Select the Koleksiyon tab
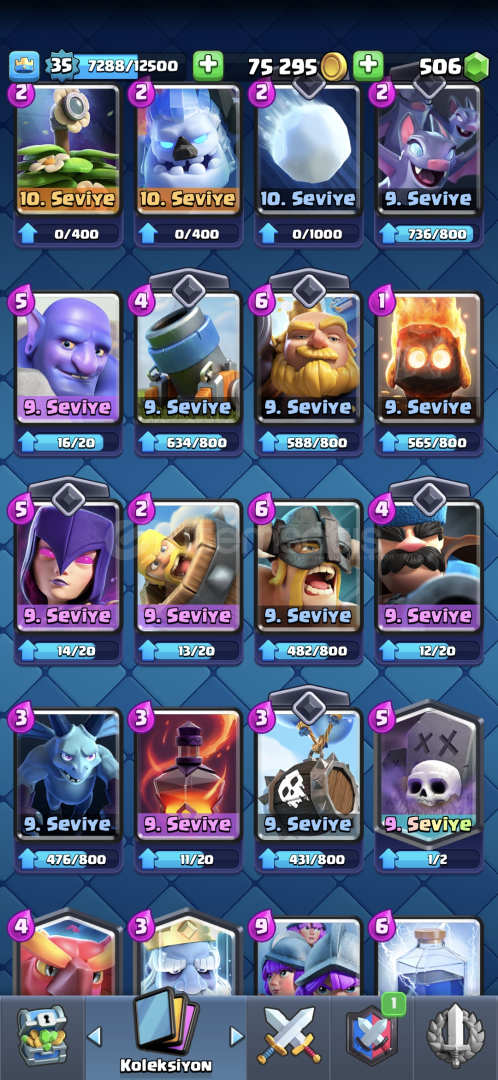Screen dimensions: 498x1080 [x=165, y=1035]
